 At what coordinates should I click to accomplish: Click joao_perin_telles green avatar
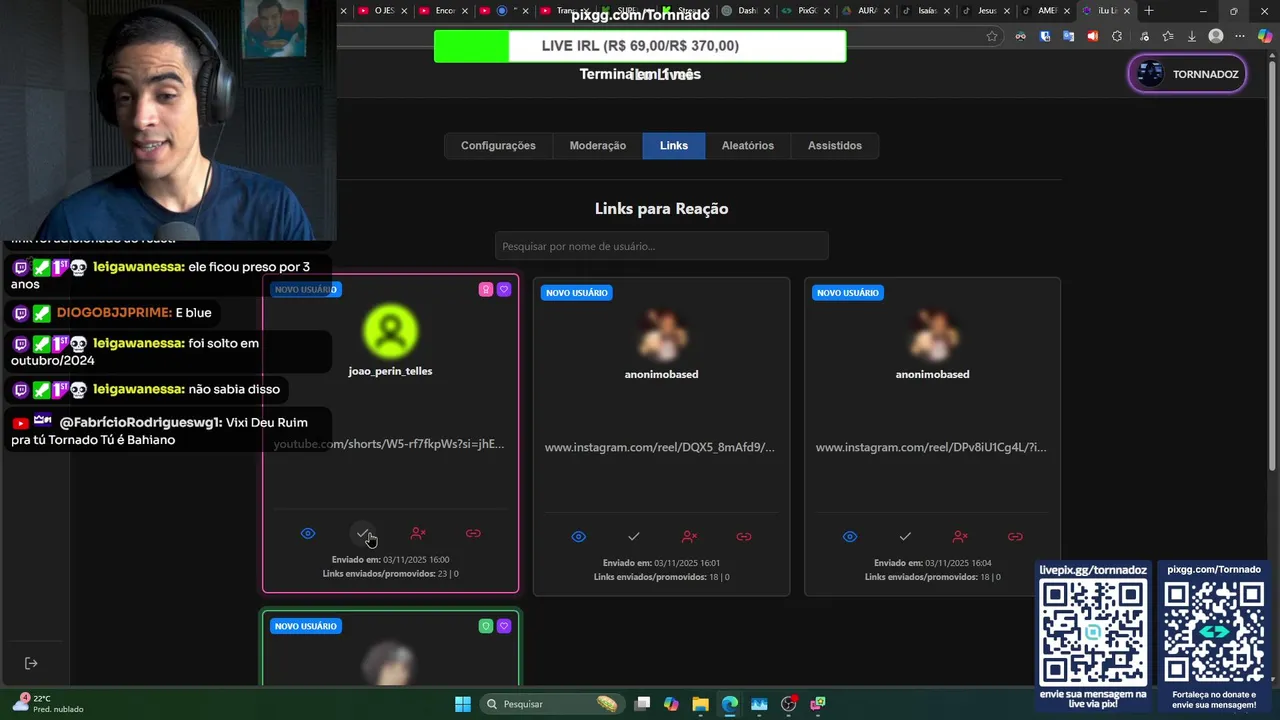tap(390, 331)
